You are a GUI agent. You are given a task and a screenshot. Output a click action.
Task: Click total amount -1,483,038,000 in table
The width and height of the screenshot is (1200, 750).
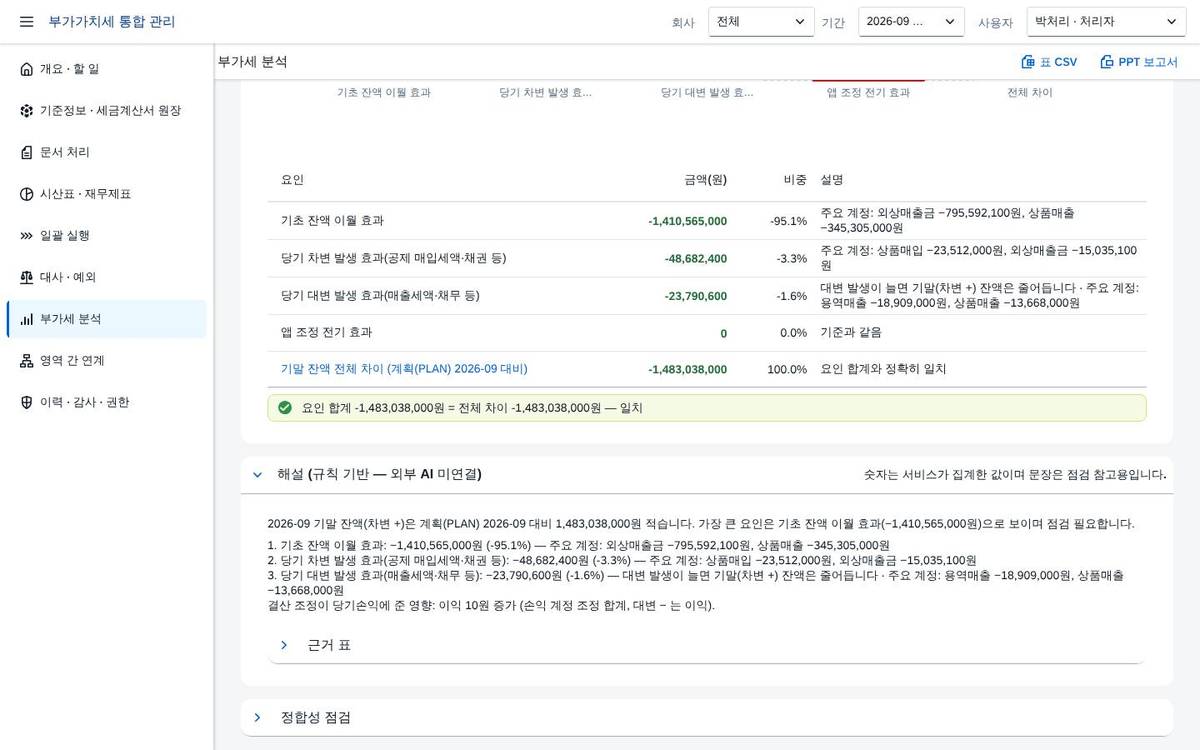[687, 370]
